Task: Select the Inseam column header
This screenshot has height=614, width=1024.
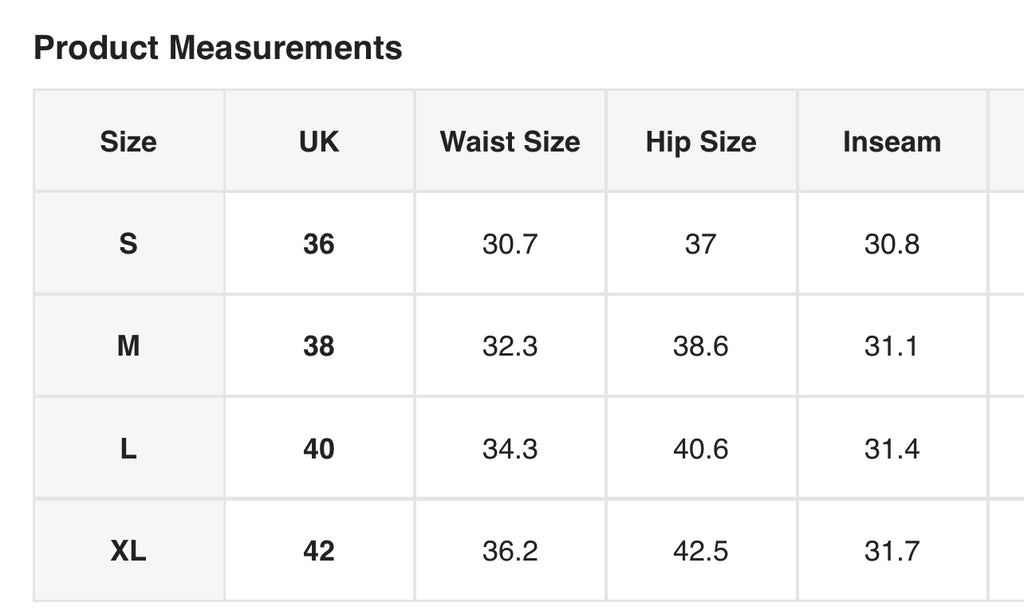Action: 892,141
